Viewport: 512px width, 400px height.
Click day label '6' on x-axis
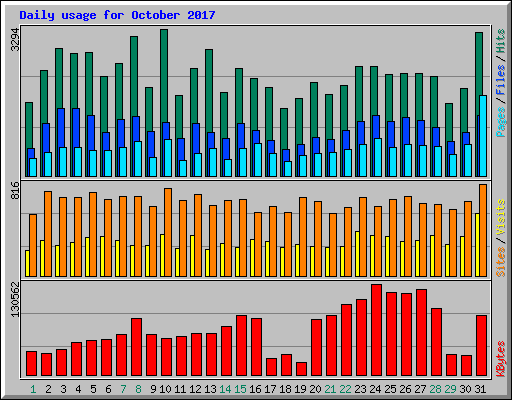pyautogui.click(x=108, y=389)
